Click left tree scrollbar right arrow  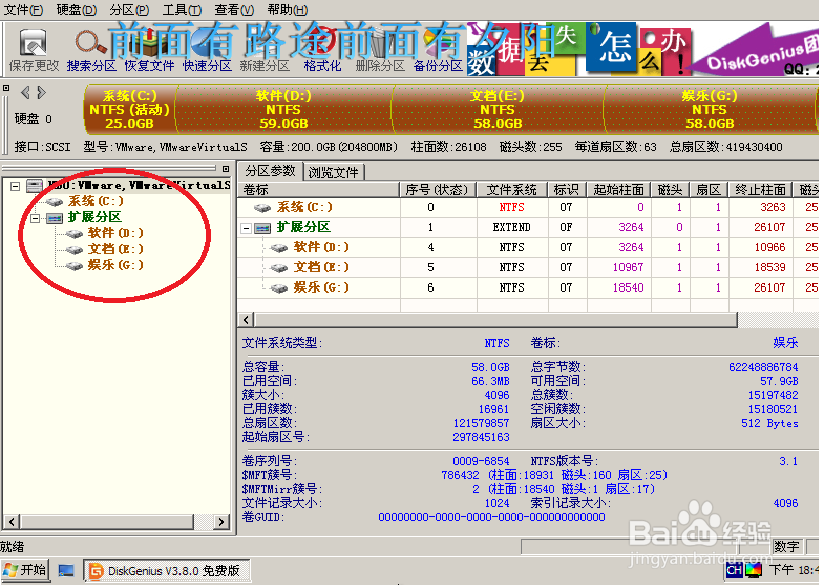coord(221,521)
